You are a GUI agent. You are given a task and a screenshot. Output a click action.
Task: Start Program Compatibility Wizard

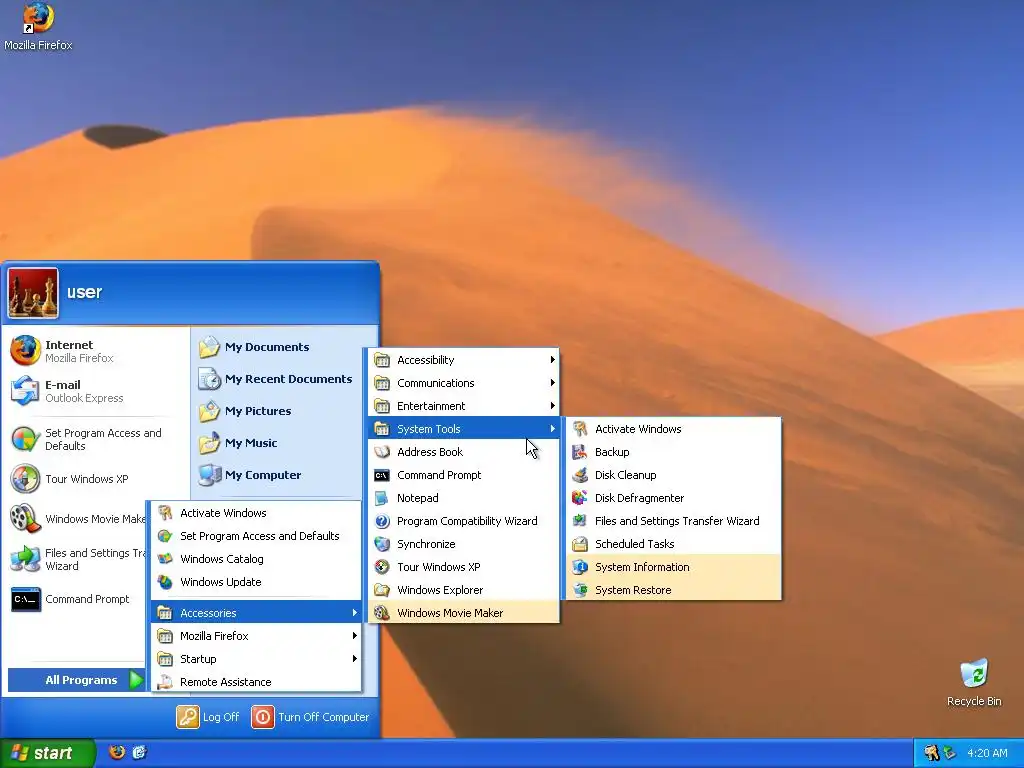[464, 520]
